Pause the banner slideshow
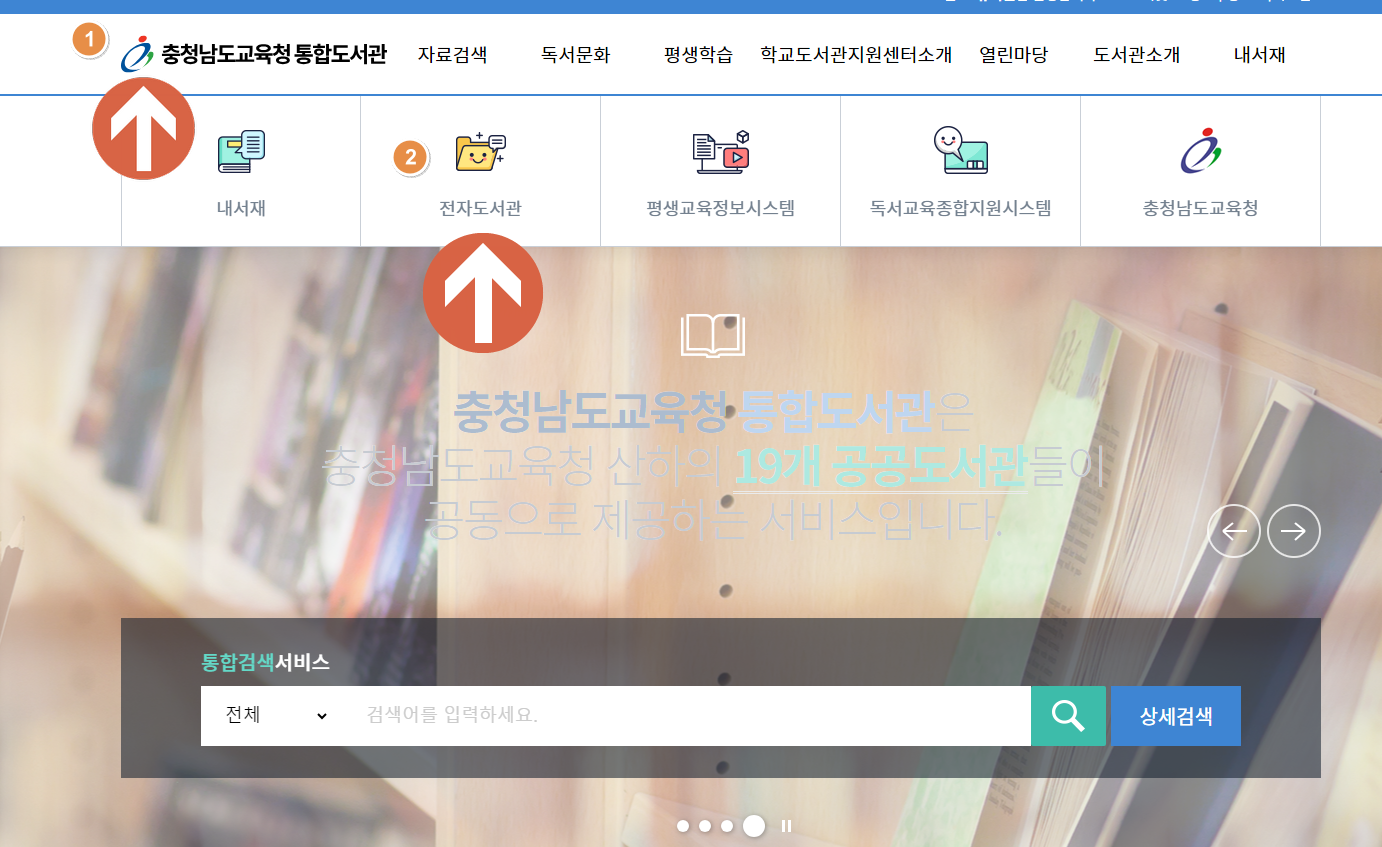The height and width of the screenshot is (847, 1382). tap(787, 826)
